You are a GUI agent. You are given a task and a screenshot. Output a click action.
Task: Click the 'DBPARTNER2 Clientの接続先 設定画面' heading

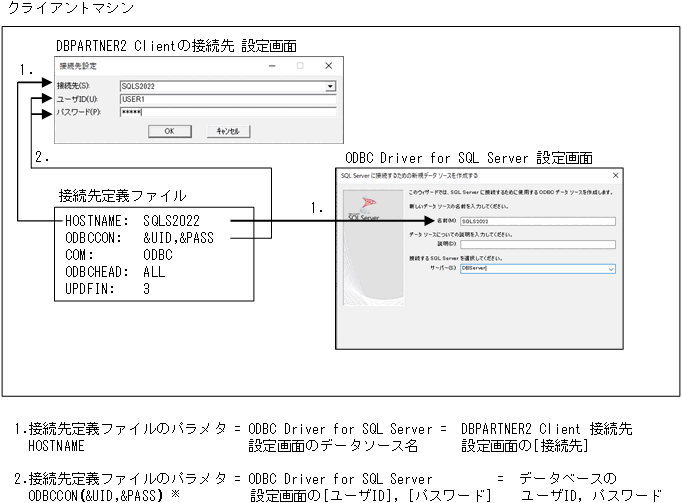[x=177, y=46]
